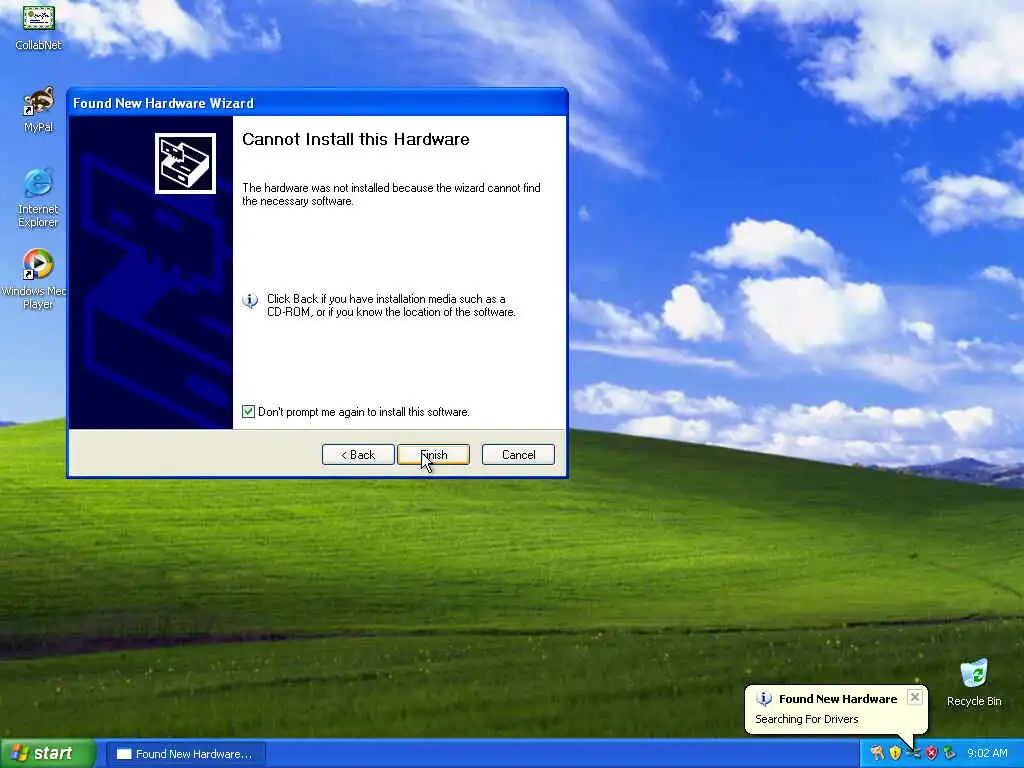Click the yellow shield update tray icon
The image size is (1024, 768).
895,753
